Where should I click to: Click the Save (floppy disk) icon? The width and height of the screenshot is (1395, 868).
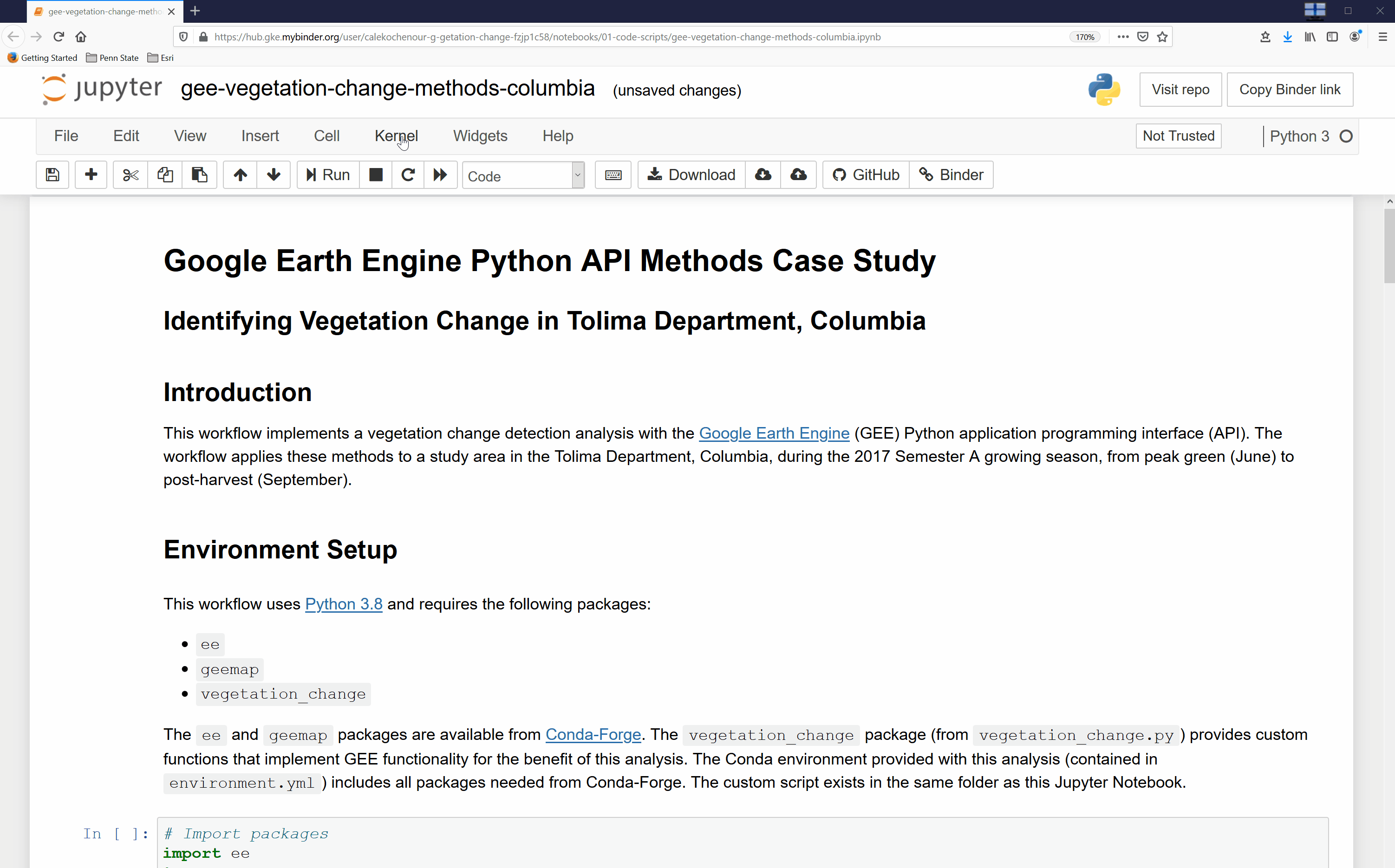tap(53, 174)
